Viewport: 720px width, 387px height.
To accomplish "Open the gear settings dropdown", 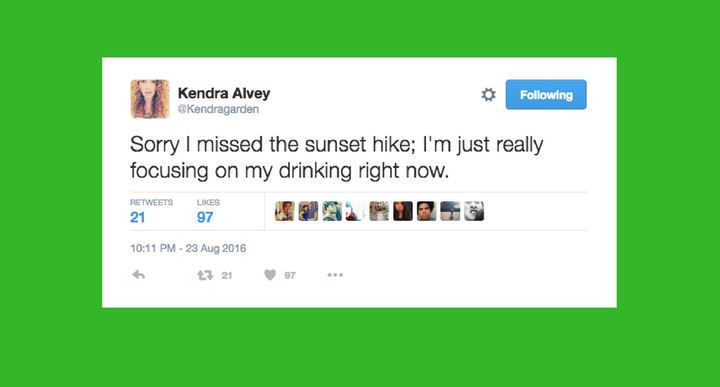I will pos(488,95).
